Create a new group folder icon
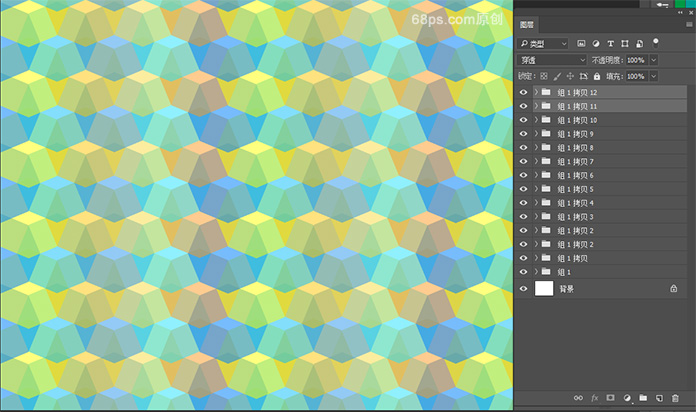Viewport: 696px width, 412px height. point(643,398)
